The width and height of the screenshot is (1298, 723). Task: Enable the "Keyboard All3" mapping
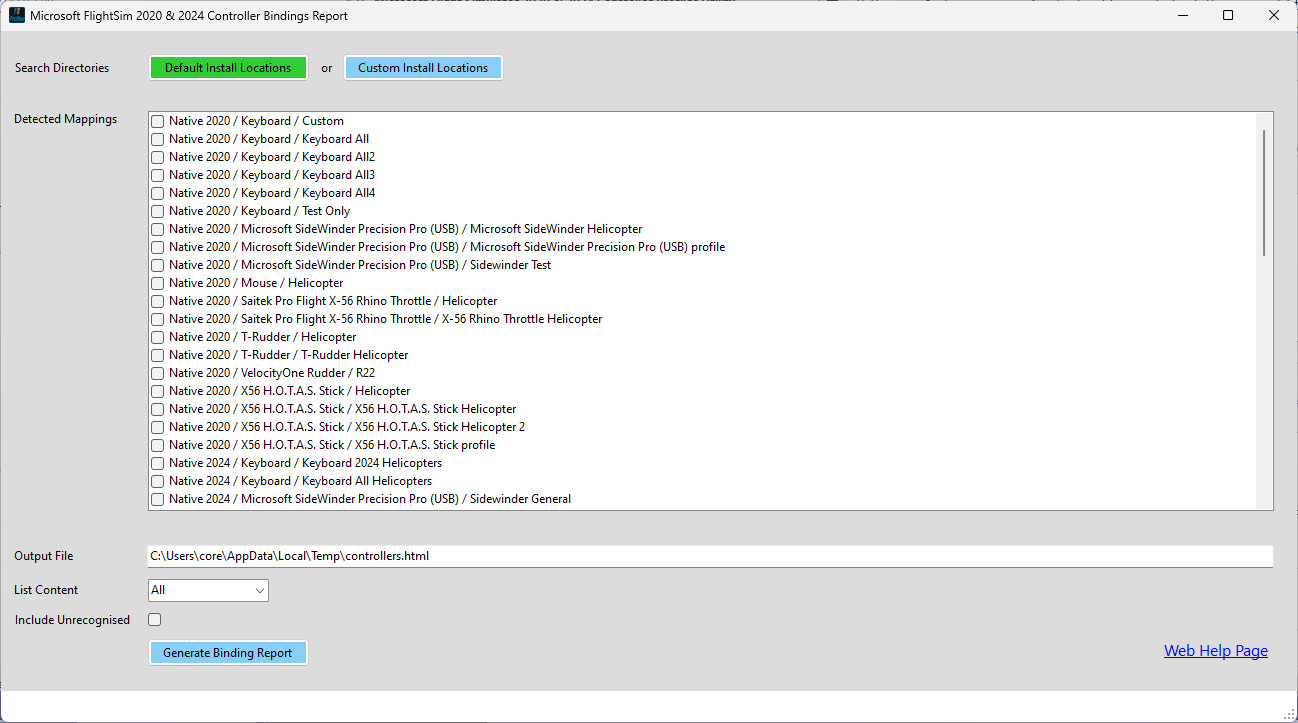(158, 175)
